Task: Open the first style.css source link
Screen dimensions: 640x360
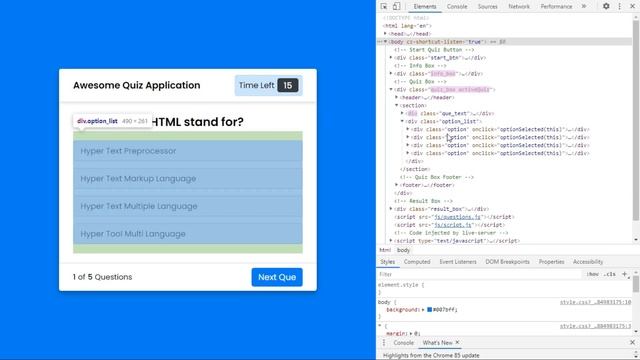Action: (595, 302)
